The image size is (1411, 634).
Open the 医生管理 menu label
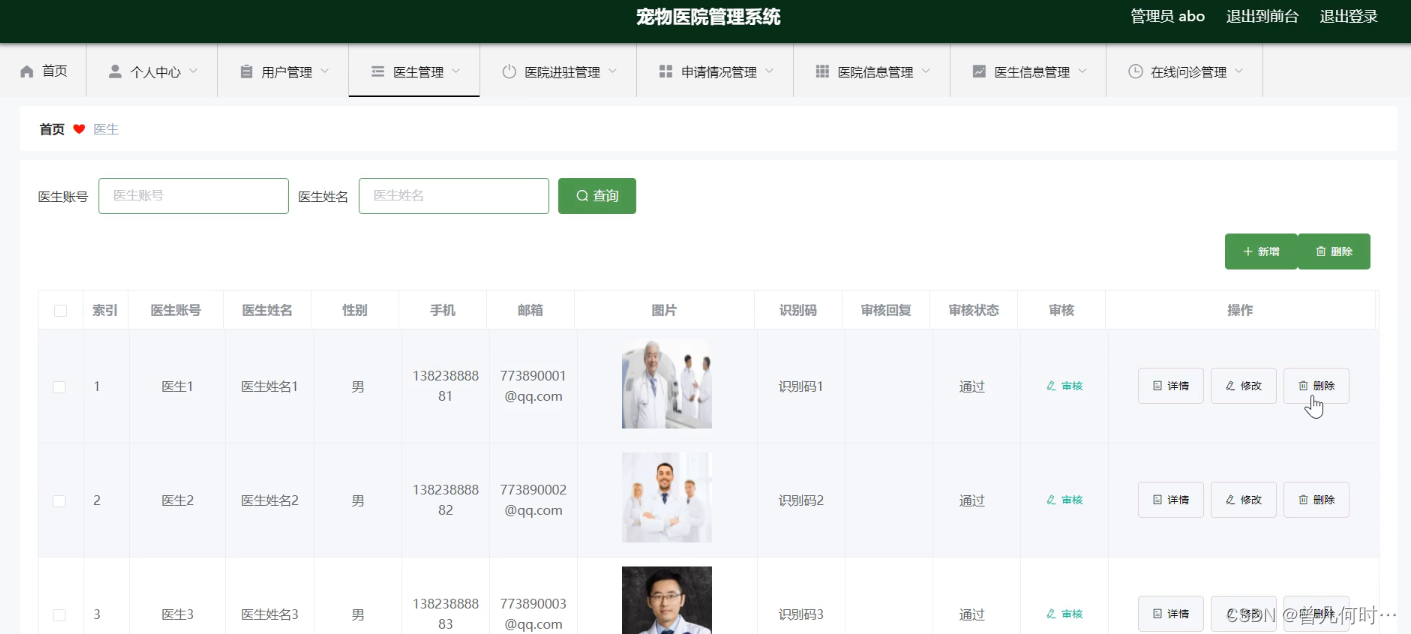tap(418, 72)
